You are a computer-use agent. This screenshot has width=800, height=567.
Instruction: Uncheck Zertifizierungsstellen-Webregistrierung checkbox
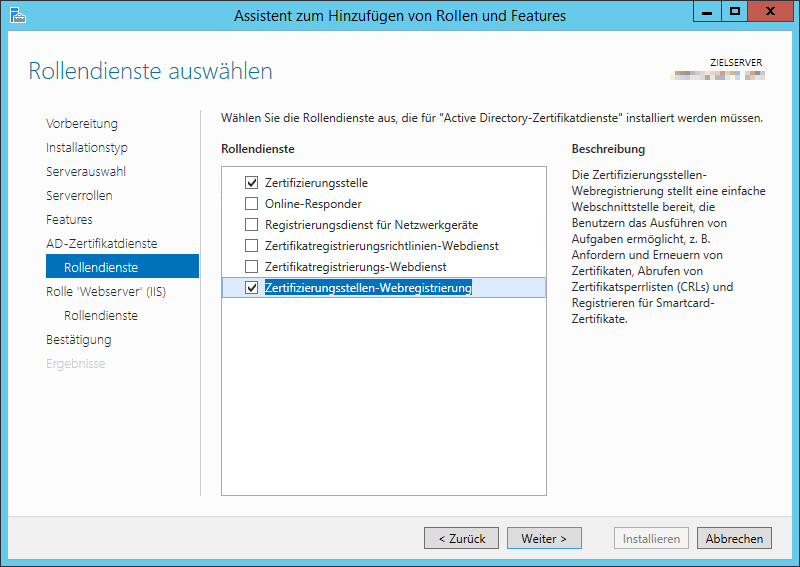pyautogui.click(x=251, y=288)
